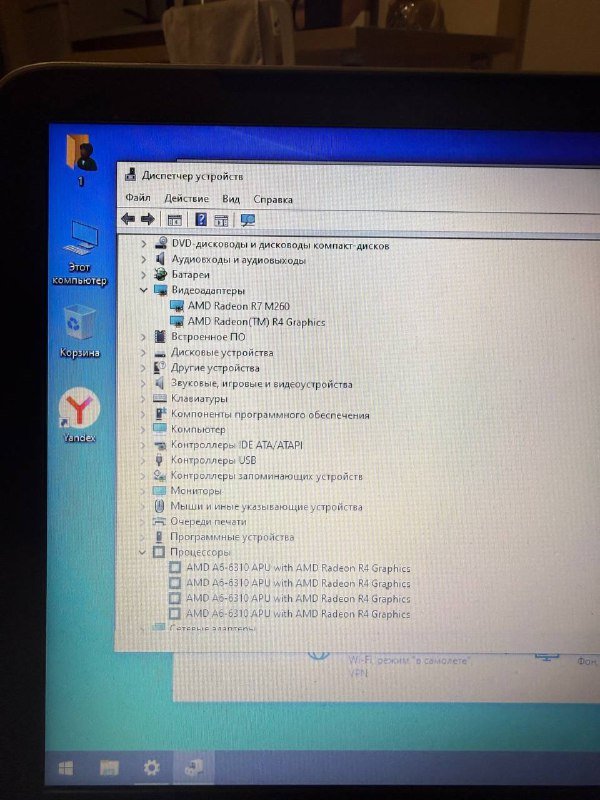Click the Device Manager title bar icon

tap(131, 174)
